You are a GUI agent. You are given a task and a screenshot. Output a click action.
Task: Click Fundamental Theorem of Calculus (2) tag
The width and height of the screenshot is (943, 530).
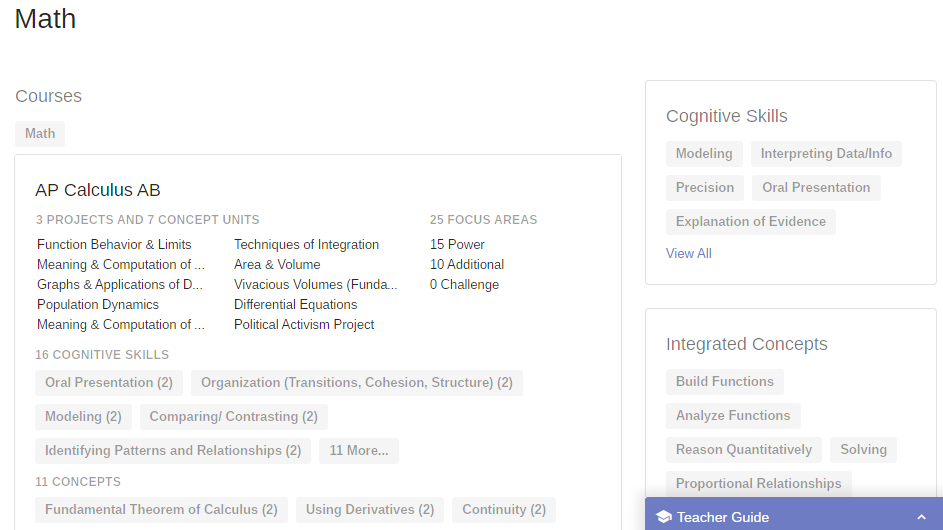pos(161,510)
